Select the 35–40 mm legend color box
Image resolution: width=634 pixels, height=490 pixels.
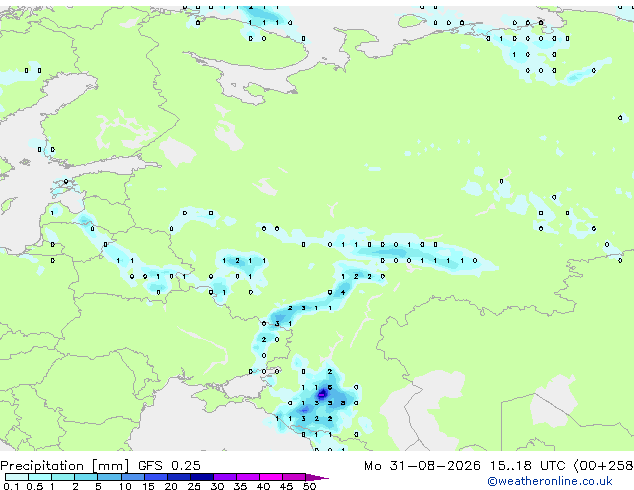click(x=248, y=477)
